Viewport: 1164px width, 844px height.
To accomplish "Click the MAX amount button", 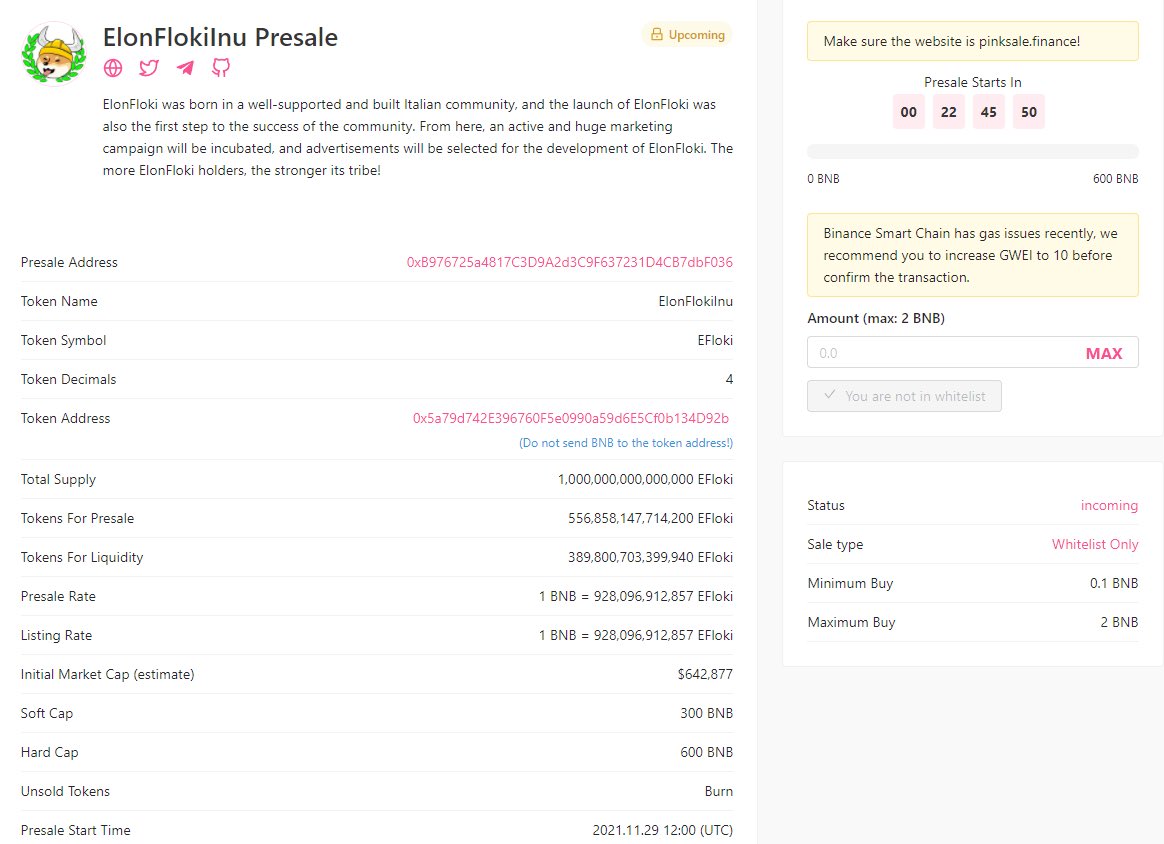I will (1104, 352).
